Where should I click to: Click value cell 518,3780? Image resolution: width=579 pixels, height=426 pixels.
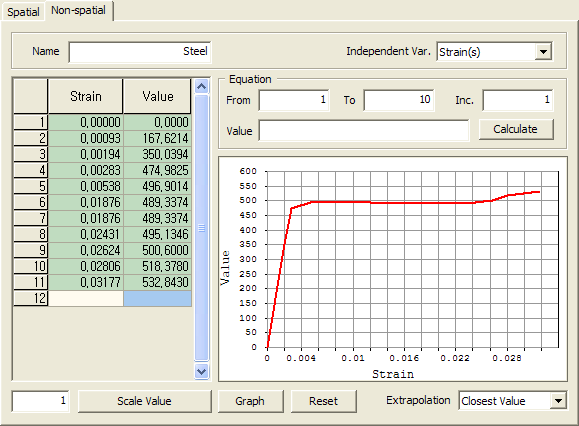click(x=157, y=266)
